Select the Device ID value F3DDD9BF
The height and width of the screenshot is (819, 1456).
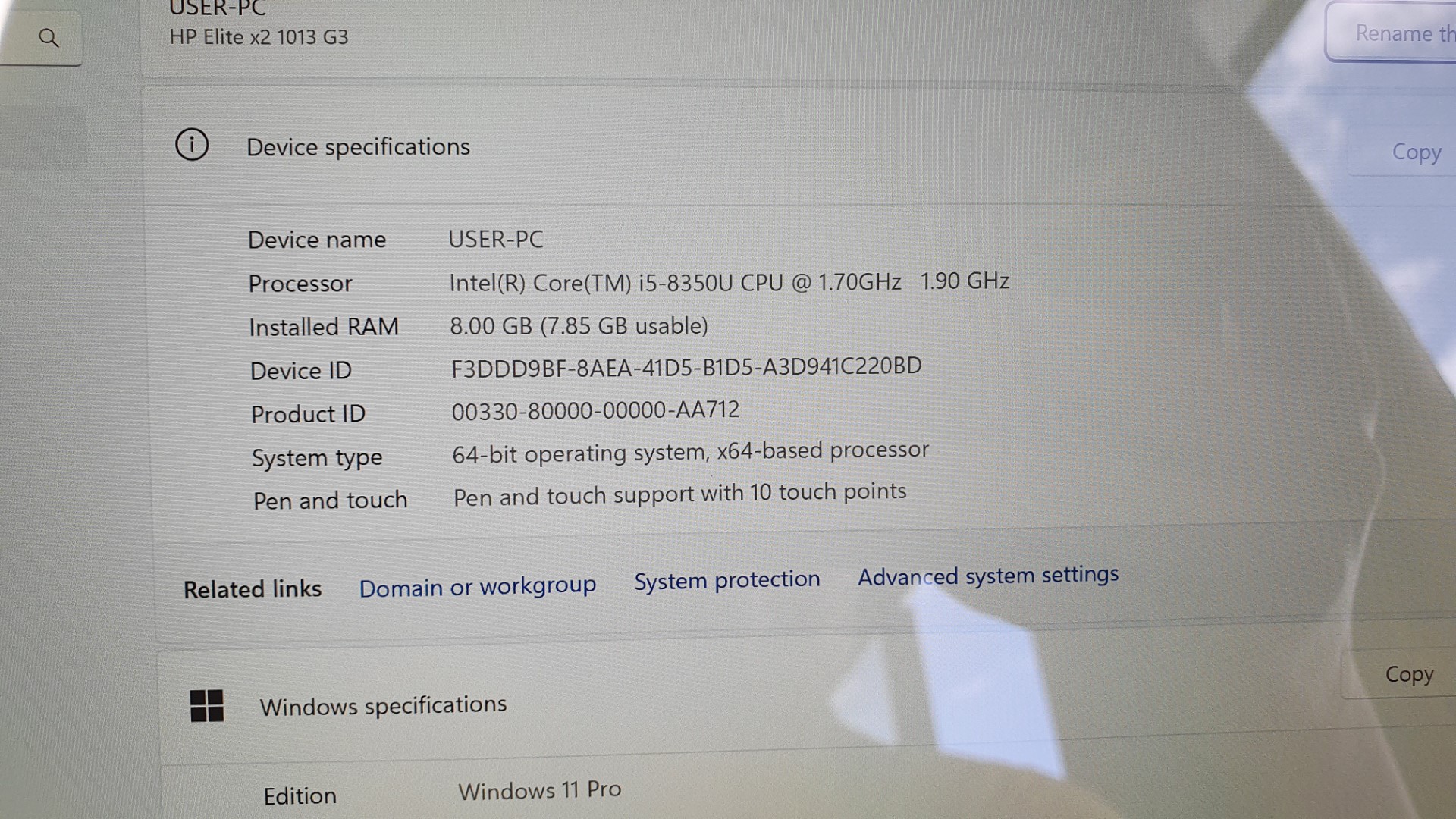(x=686, y=368)
